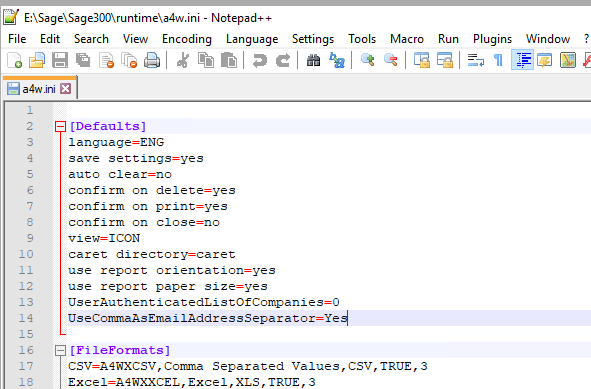
Task: Collapse the [Defaults] section fold marker
Action: point(60,126)
